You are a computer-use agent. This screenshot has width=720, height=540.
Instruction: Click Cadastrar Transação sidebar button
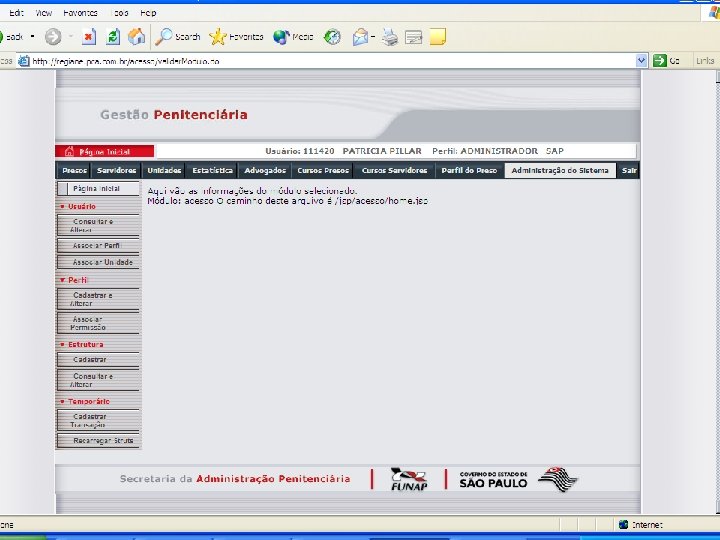tap(98, 420)
